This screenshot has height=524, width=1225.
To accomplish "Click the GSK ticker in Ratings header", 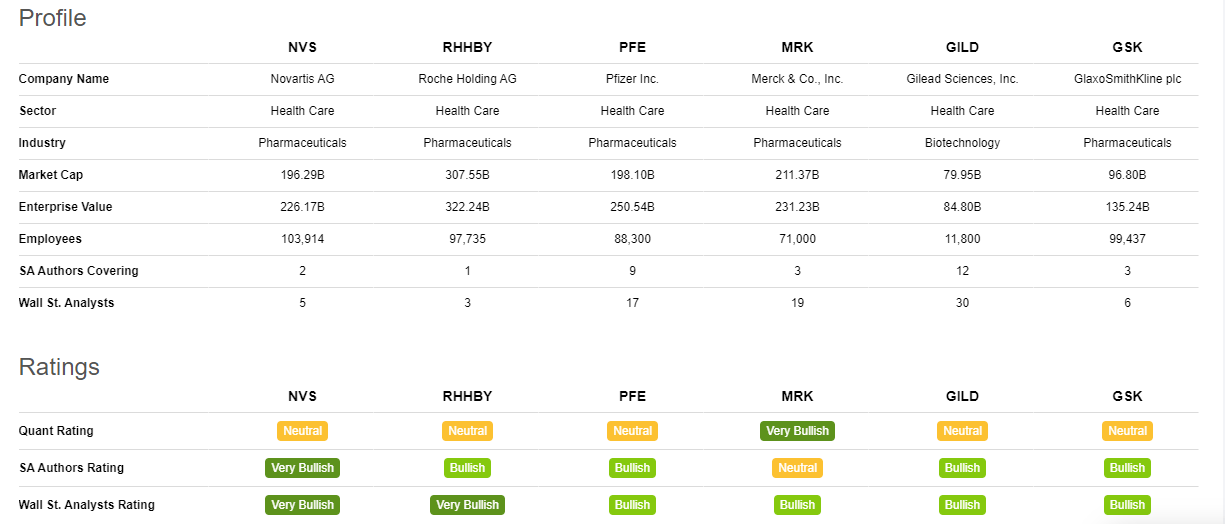I will tap(1127, 396).
